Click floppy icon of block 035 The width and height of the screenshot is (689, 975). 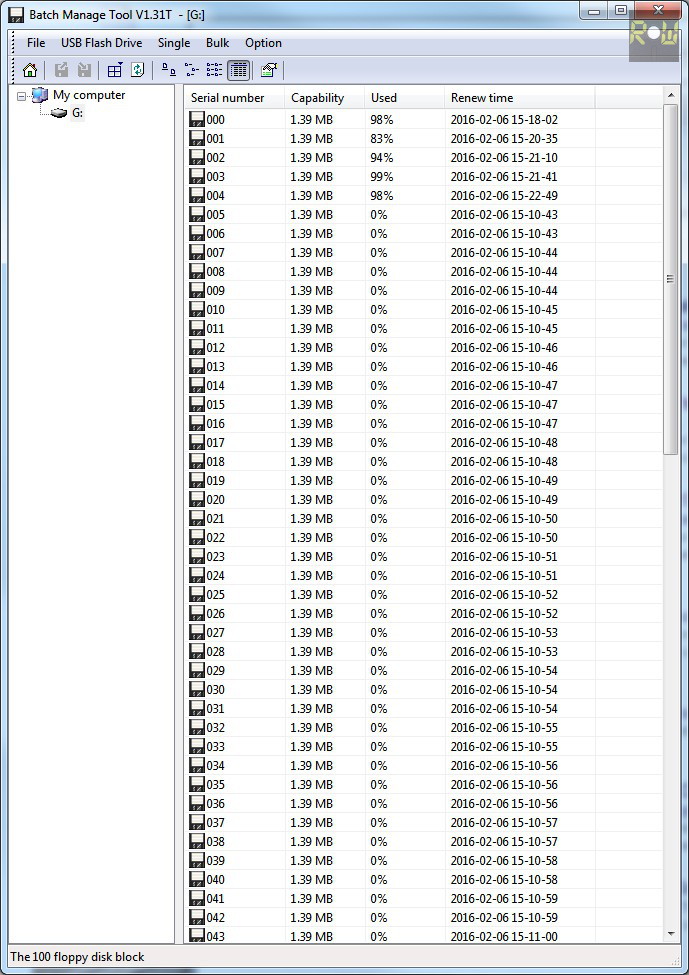coord(197,784)
